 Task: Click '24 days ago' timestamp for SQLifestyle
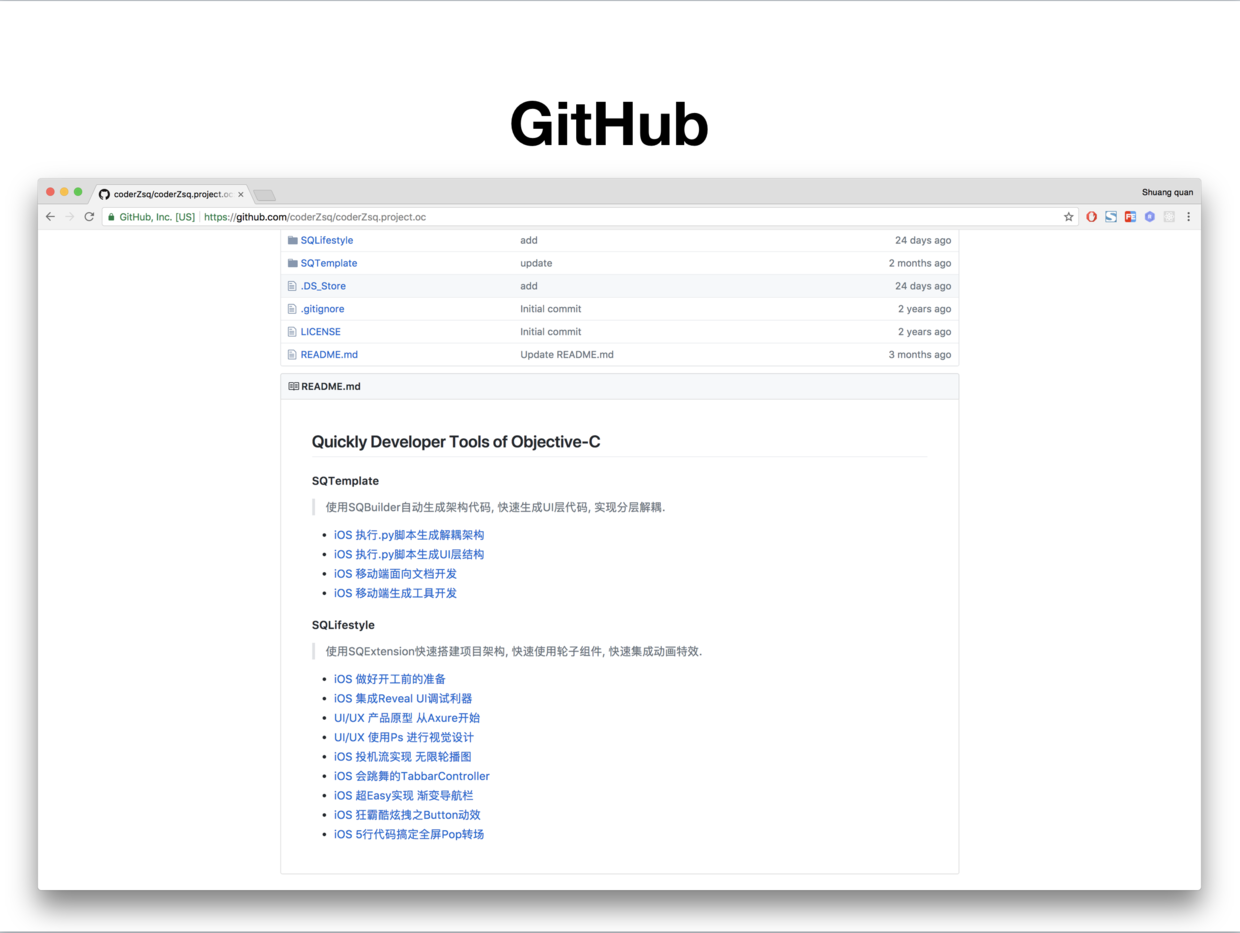pyautogui.click(x=923, y=240)
